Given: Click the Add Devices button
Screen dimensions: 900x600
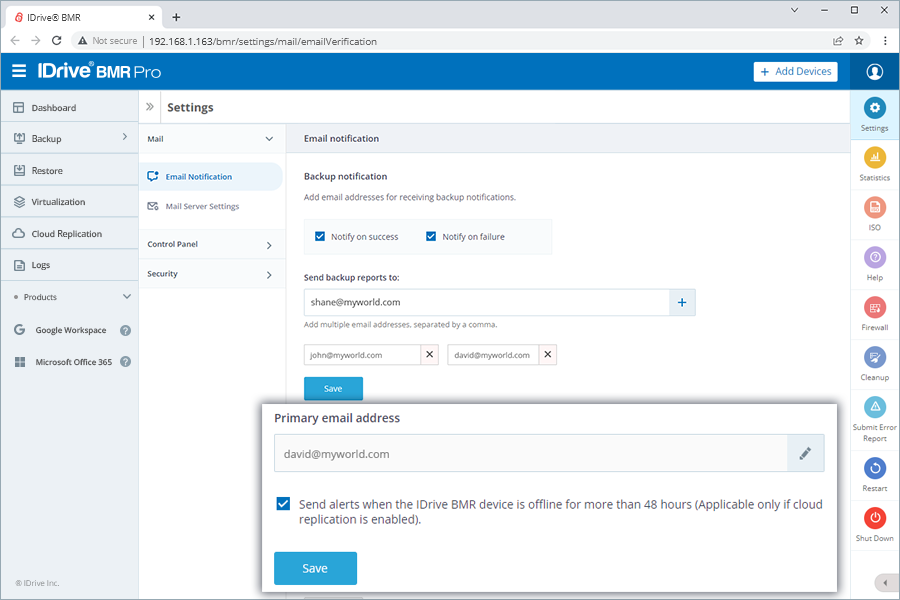Looking at the screenshot, I should click(795, 71).
